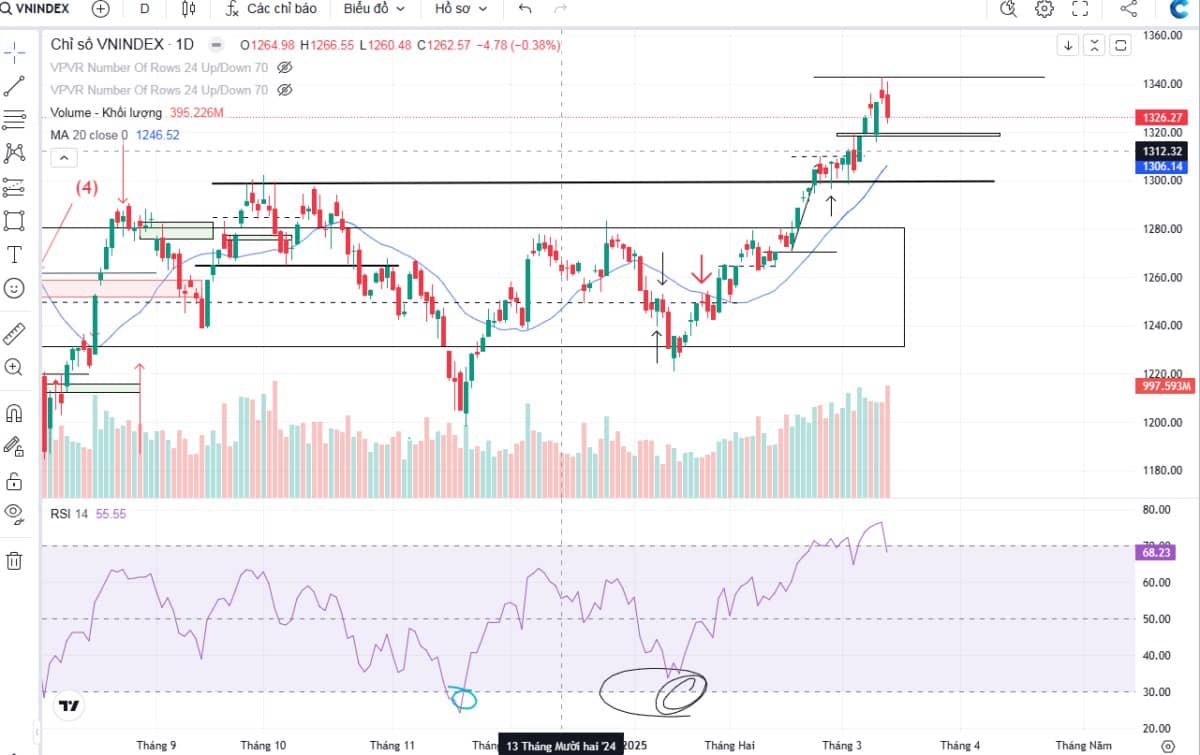Hide all drawings with eye icon
The image size is (1200, 755).
click(x=14, y=514)
